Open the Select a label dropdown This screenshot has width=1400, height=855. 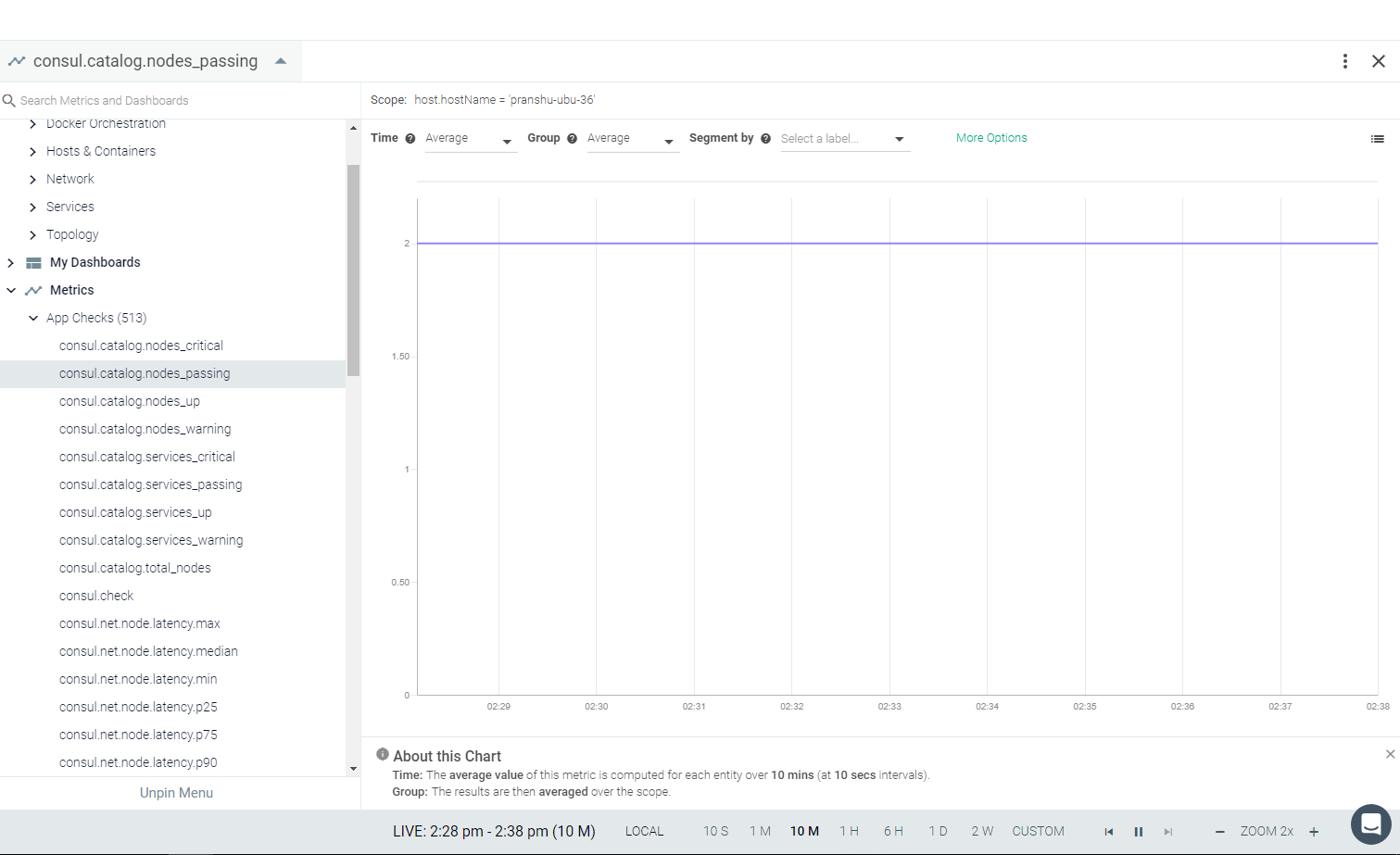pyautogui.click(x=845, y=139)
